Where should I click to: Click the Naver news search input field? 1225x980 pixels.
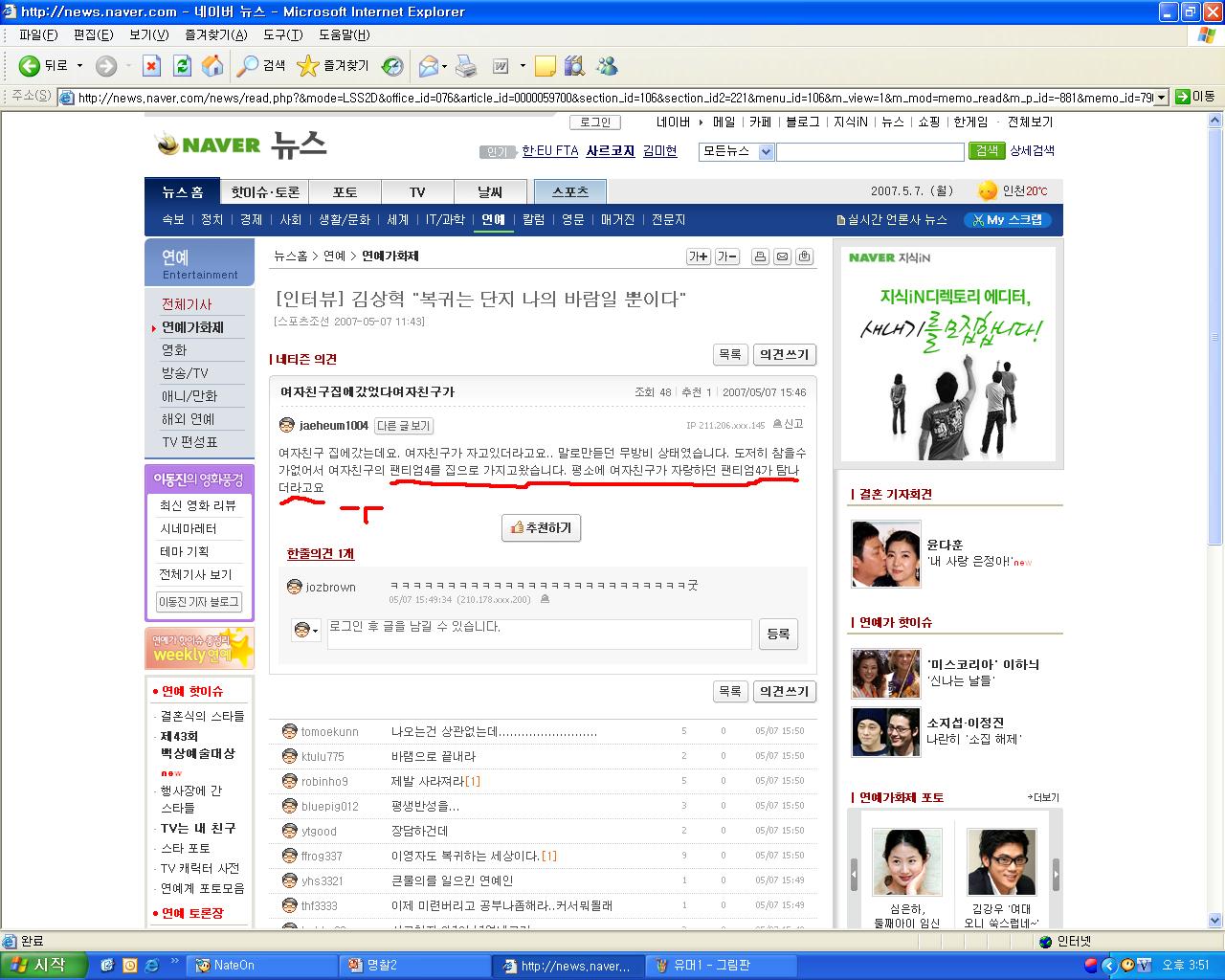[869, 152]
